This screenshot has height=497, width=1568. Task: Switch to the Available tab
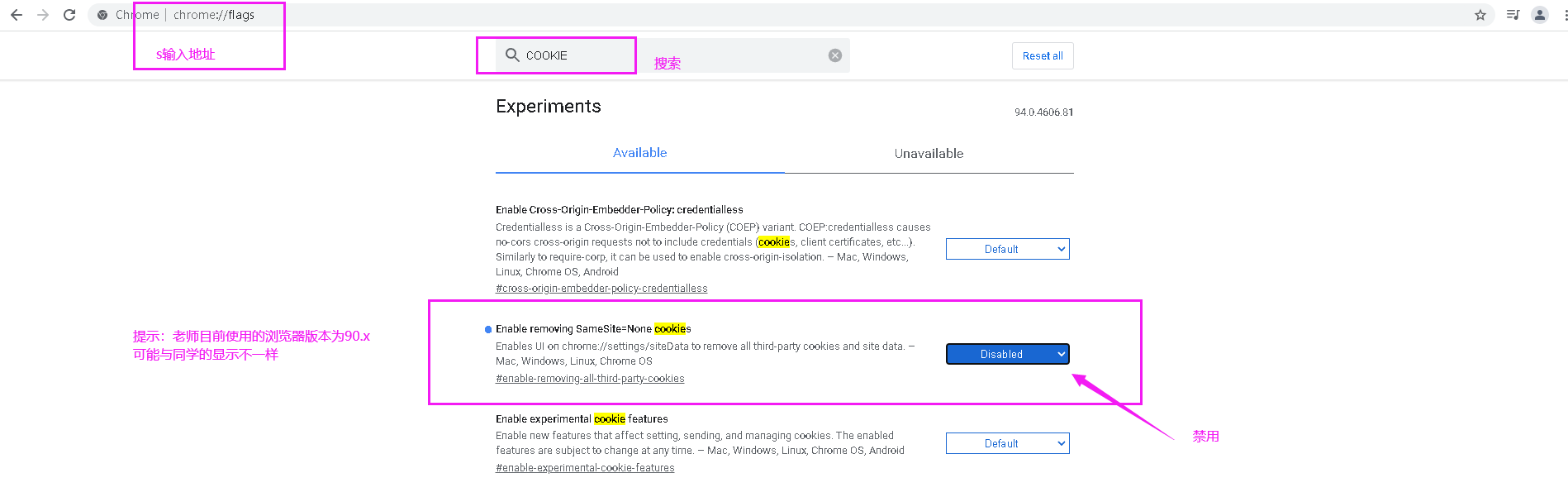pyautogui.click(x=639, y=153)
